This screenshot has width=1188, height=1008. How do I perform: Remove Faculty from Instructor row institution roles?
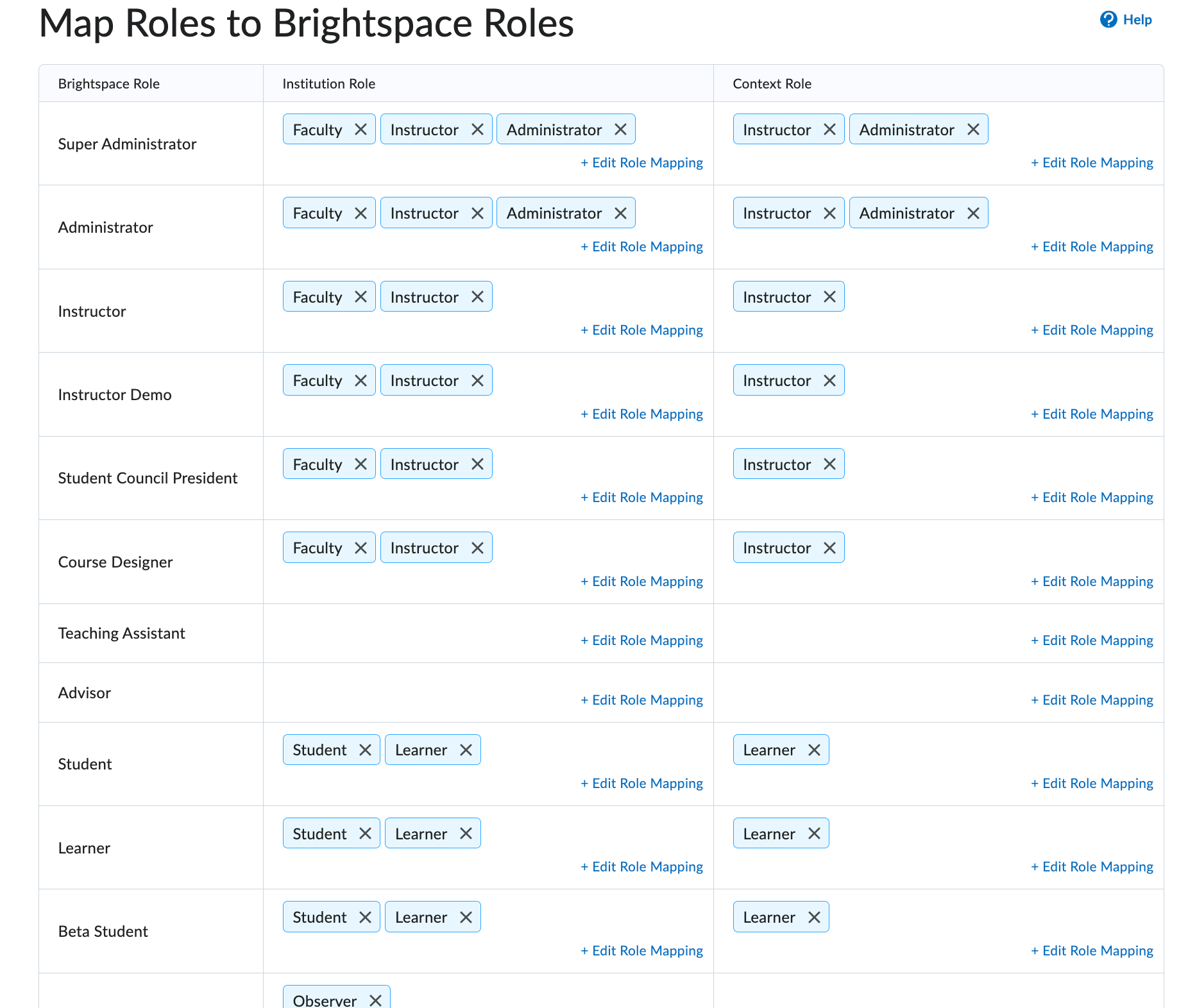[x=361, y=297]
